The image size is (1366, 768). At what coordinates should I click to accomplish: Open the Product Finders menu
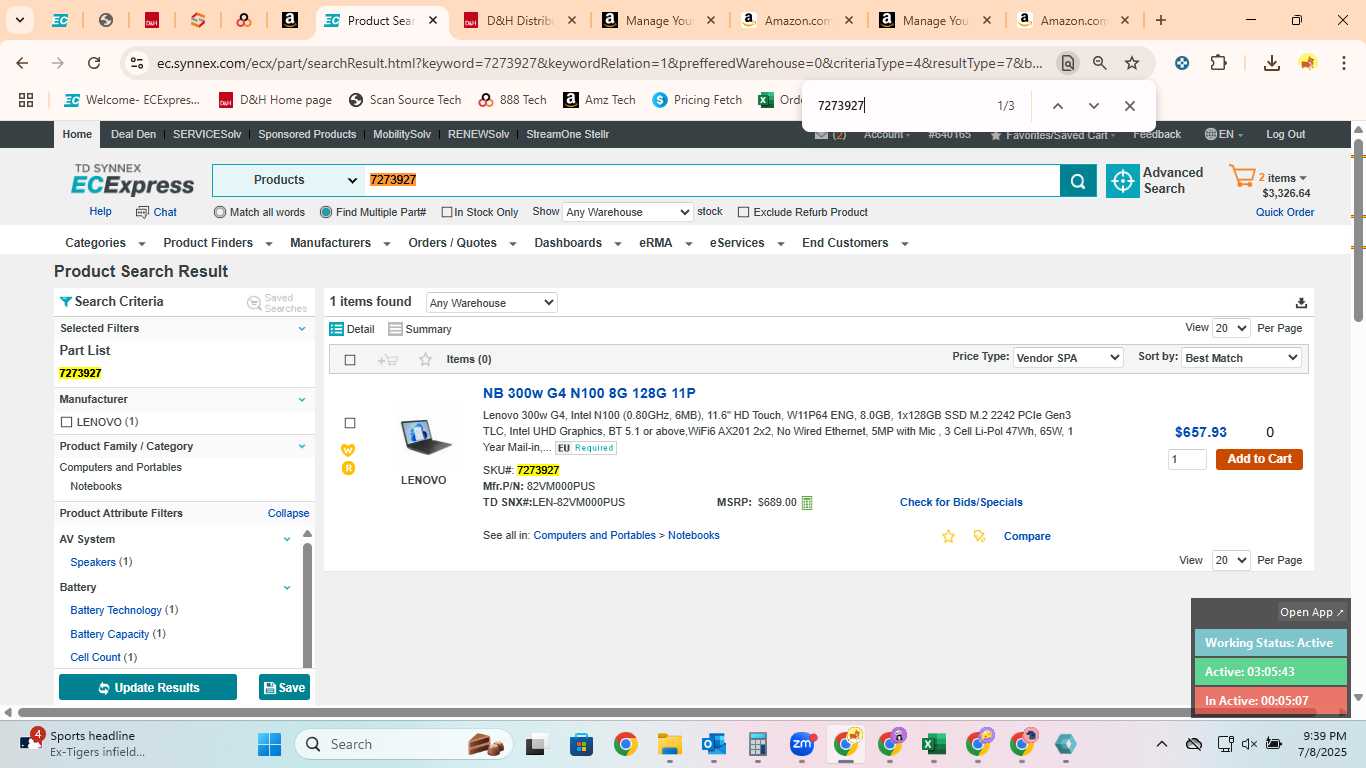click(x=216, y=243)
